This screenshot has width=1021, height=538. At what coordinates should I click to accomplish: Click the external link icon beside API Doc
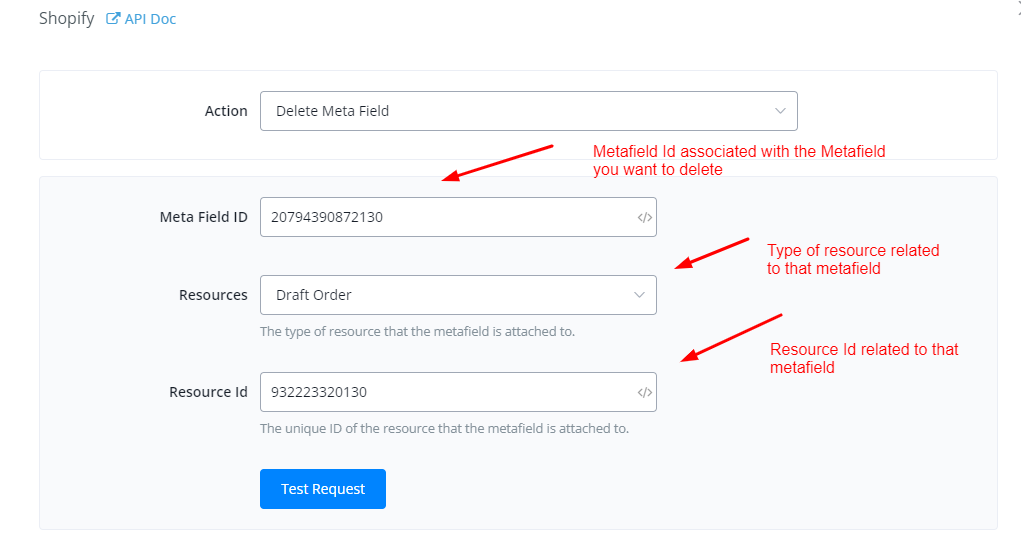pyautogui.click(x=113, y=19)
